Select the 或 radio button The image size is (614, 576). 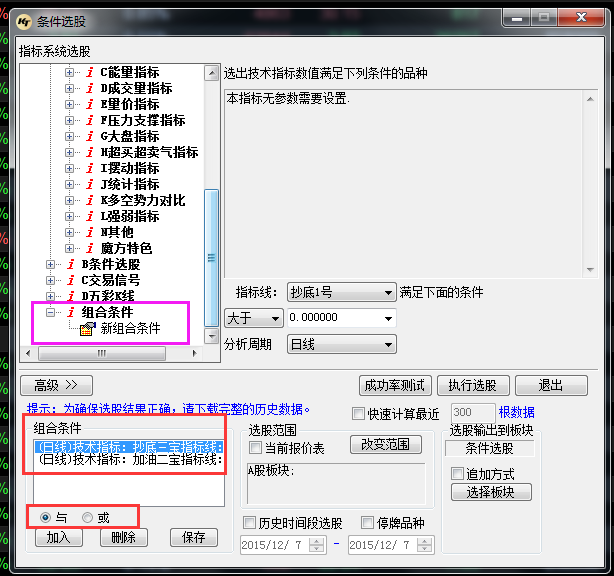(x=88, y=517)
